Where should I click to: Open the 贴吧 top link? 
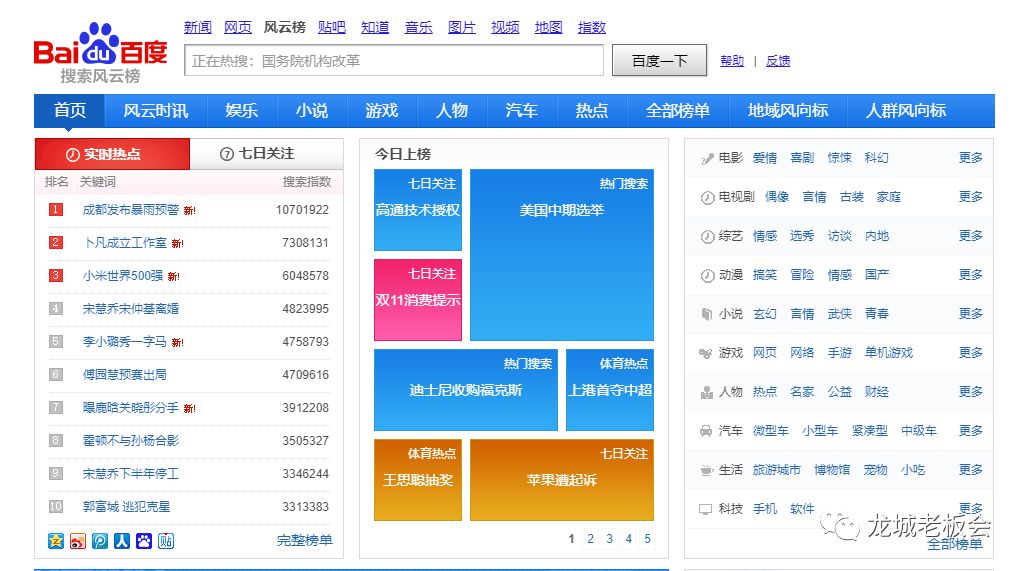pyautogui.click(x=331, y=27)
